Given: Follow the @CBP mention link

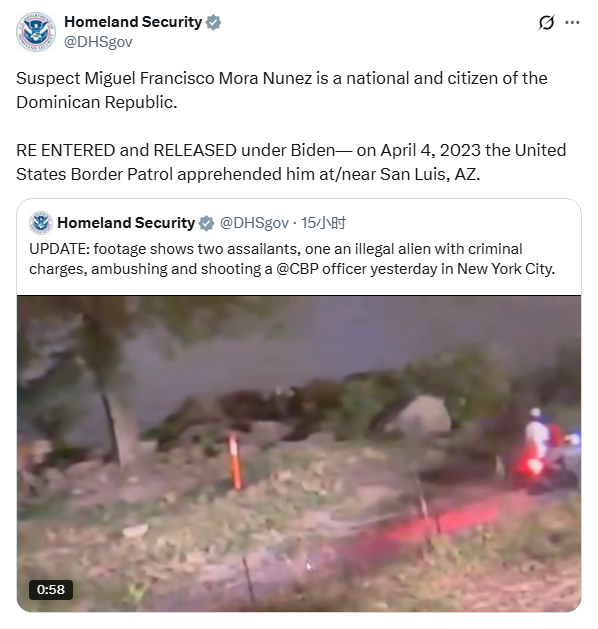Looking at the screenshot, I should pos(297,269).
